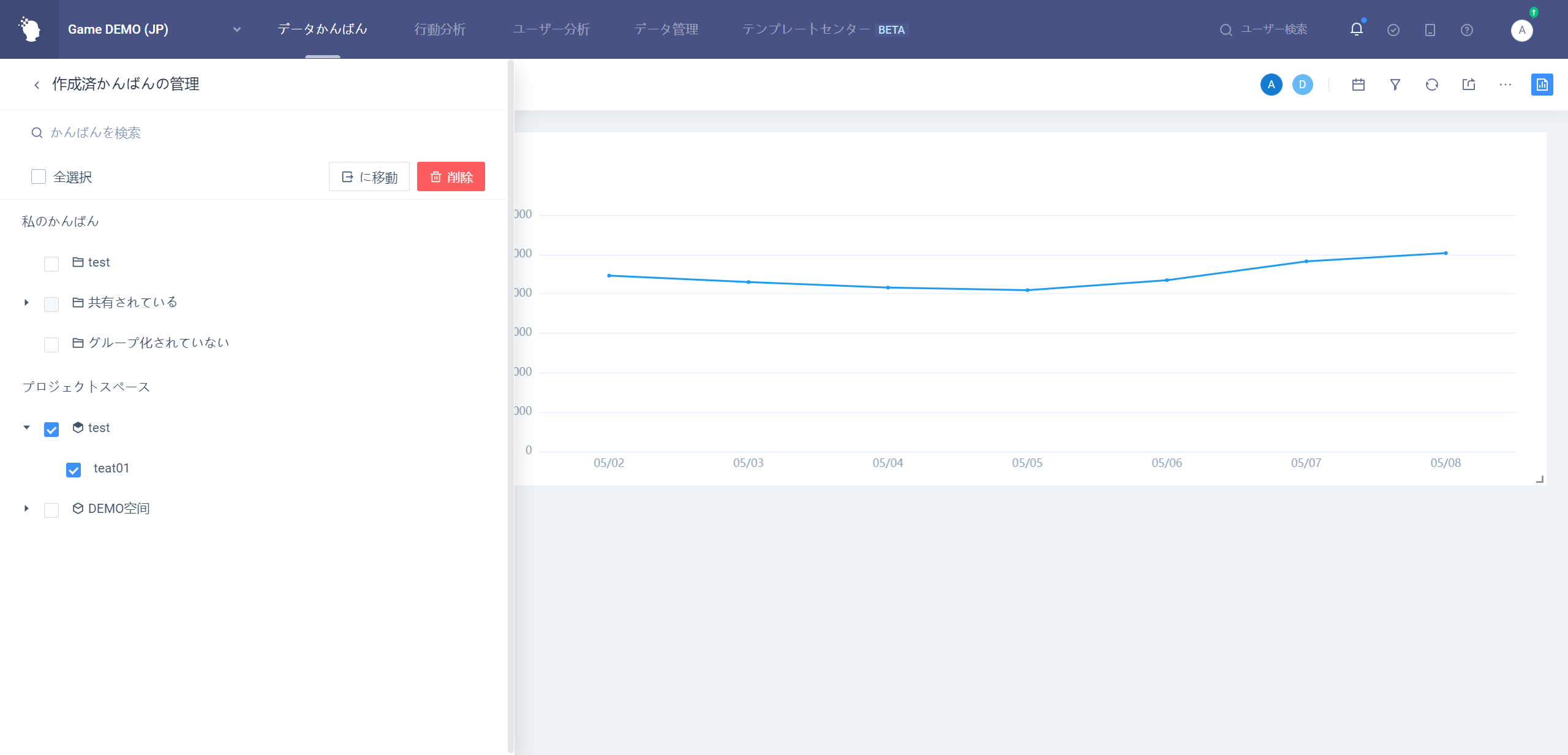Viewport: 1568px width, 755px height.
Task: Check the test folder under 私のかんばん
Action: 51,264
